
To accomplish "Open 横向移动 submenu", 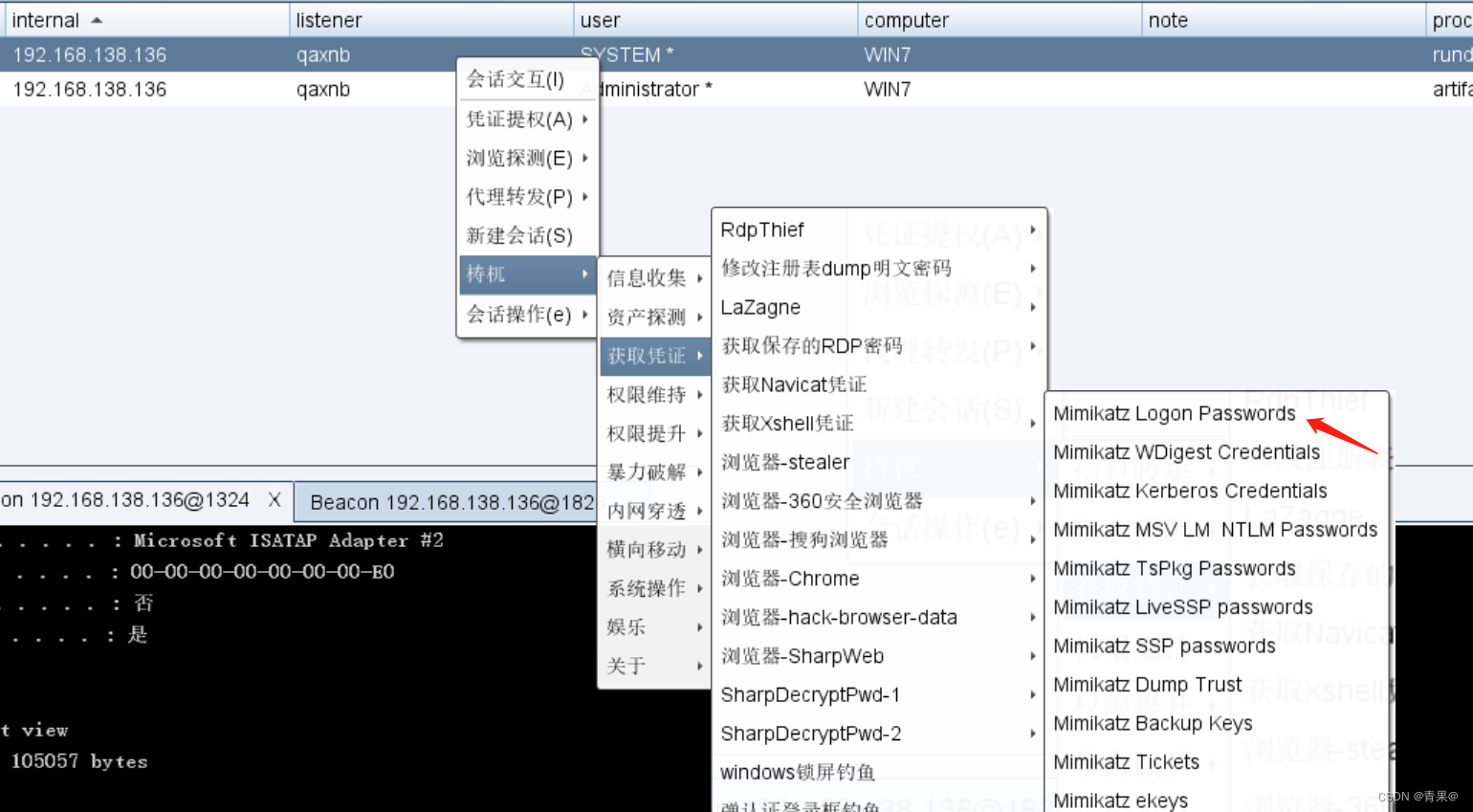I will [x=654, y=549].
